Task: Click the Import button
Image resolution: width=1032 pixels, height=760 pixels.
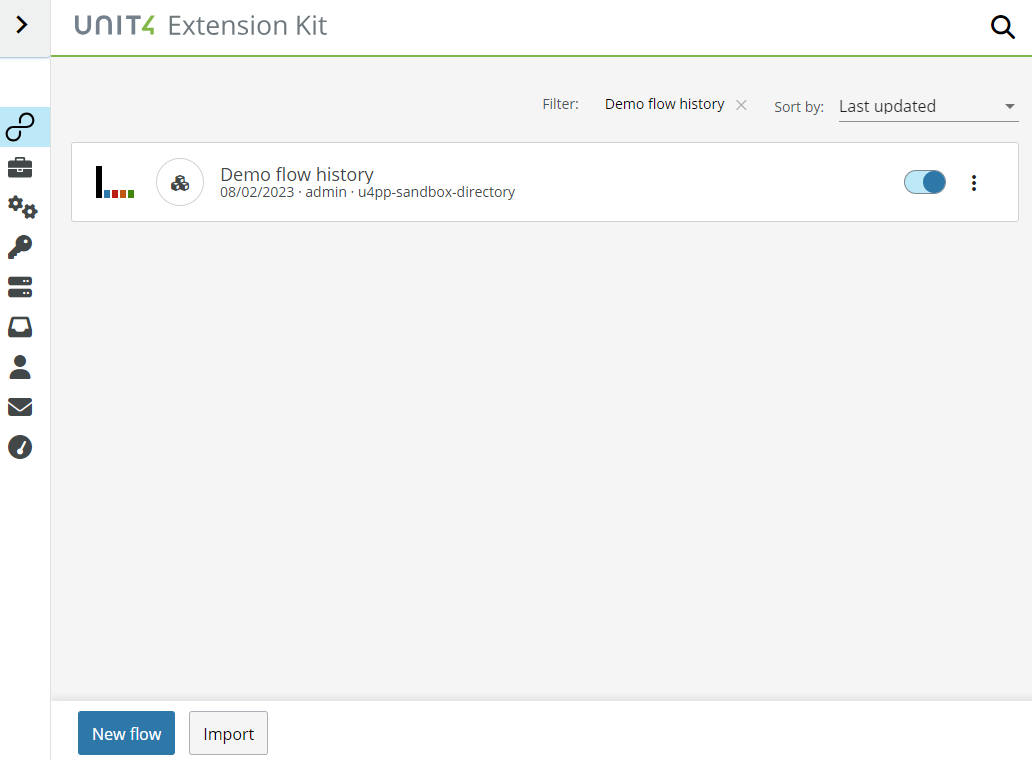Action: pyautogui.click(x=228, y=733)
